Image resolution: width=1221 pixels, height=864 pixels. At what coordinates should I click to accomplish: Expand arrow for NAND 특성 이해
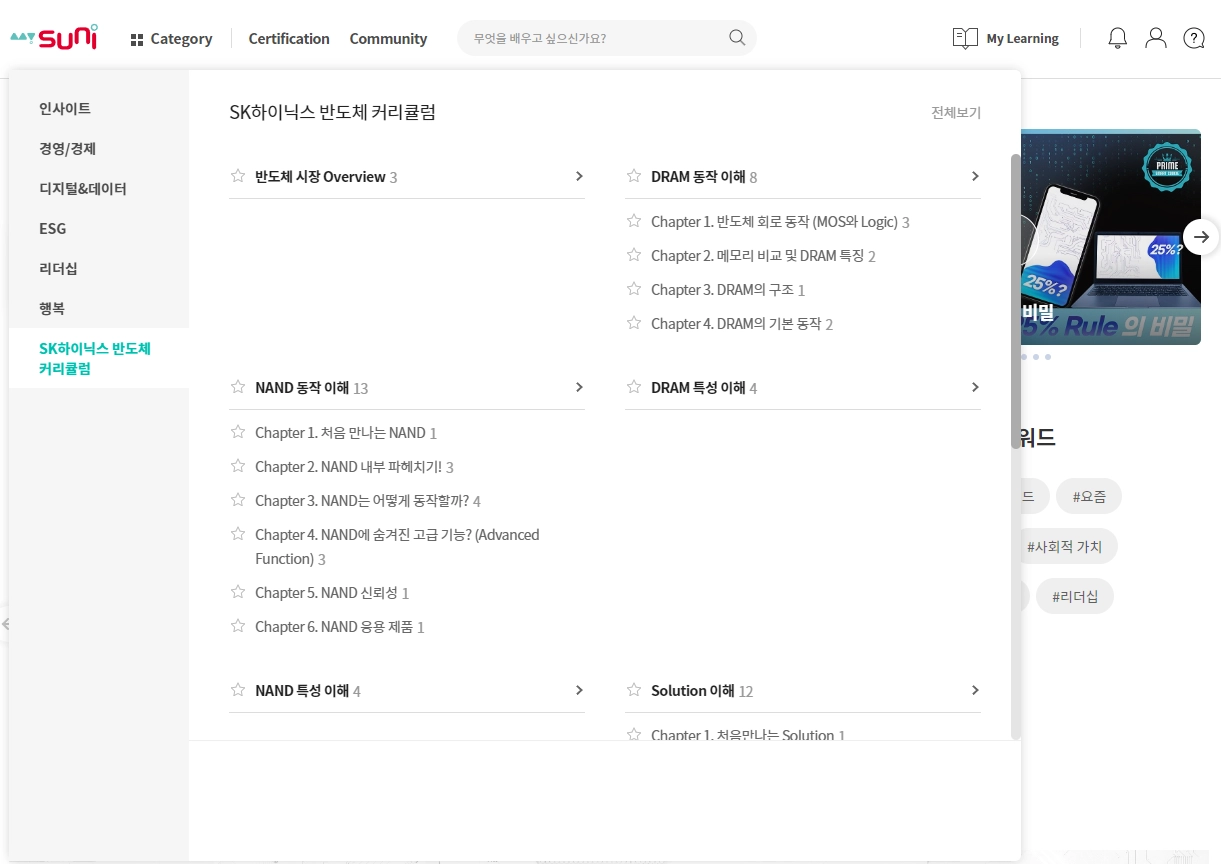[x=579, y=690]
